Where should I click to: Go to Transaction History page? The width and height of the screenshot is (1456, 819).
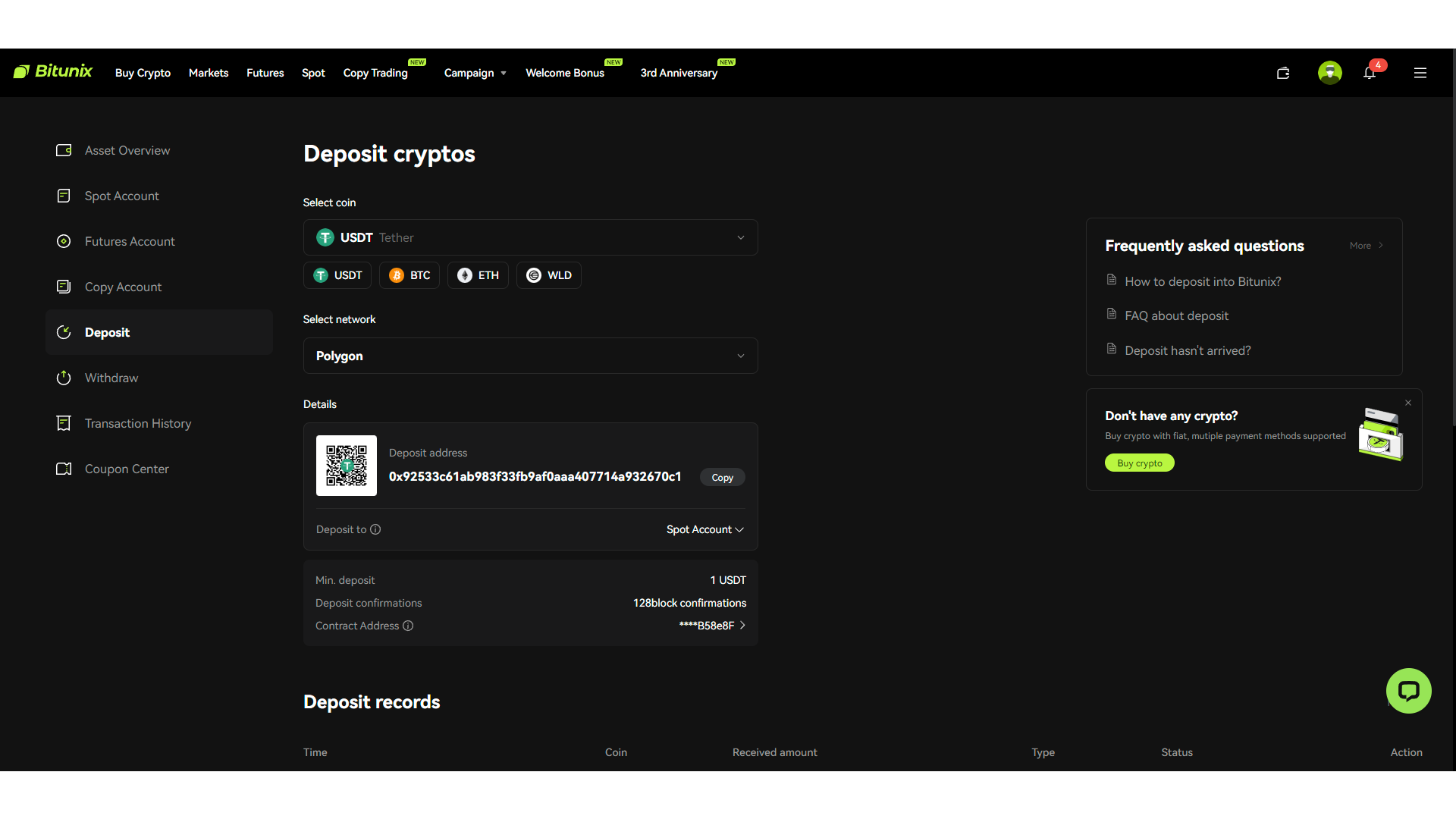(x=159, y=423)
